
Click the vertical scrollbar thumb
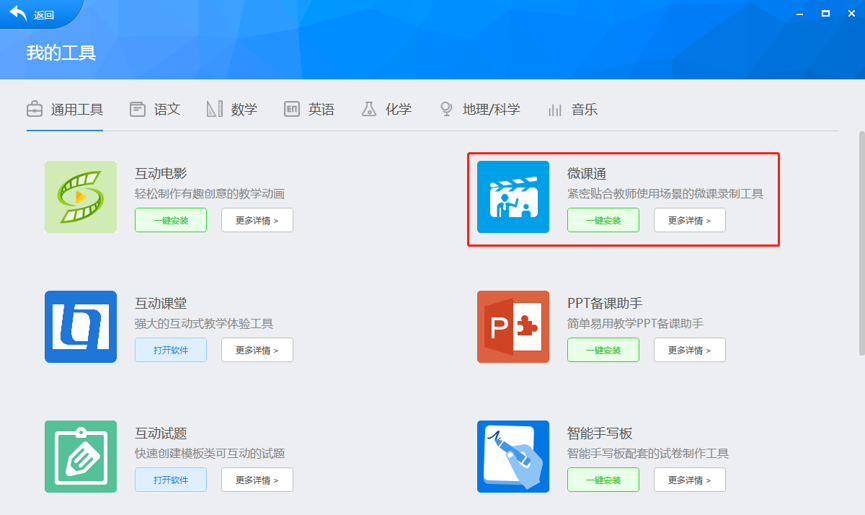pos(861,243)
